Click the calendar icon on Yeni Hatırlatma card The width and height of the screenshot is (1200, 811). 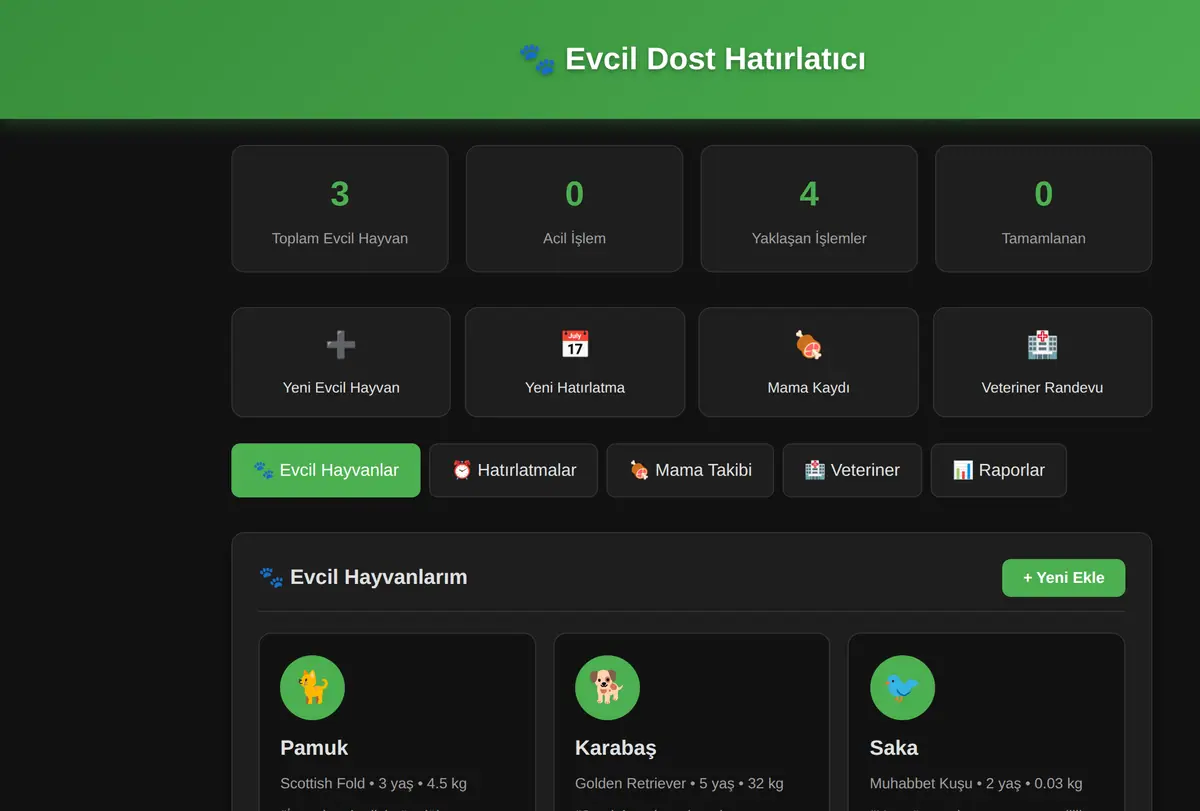click(575, 345)
